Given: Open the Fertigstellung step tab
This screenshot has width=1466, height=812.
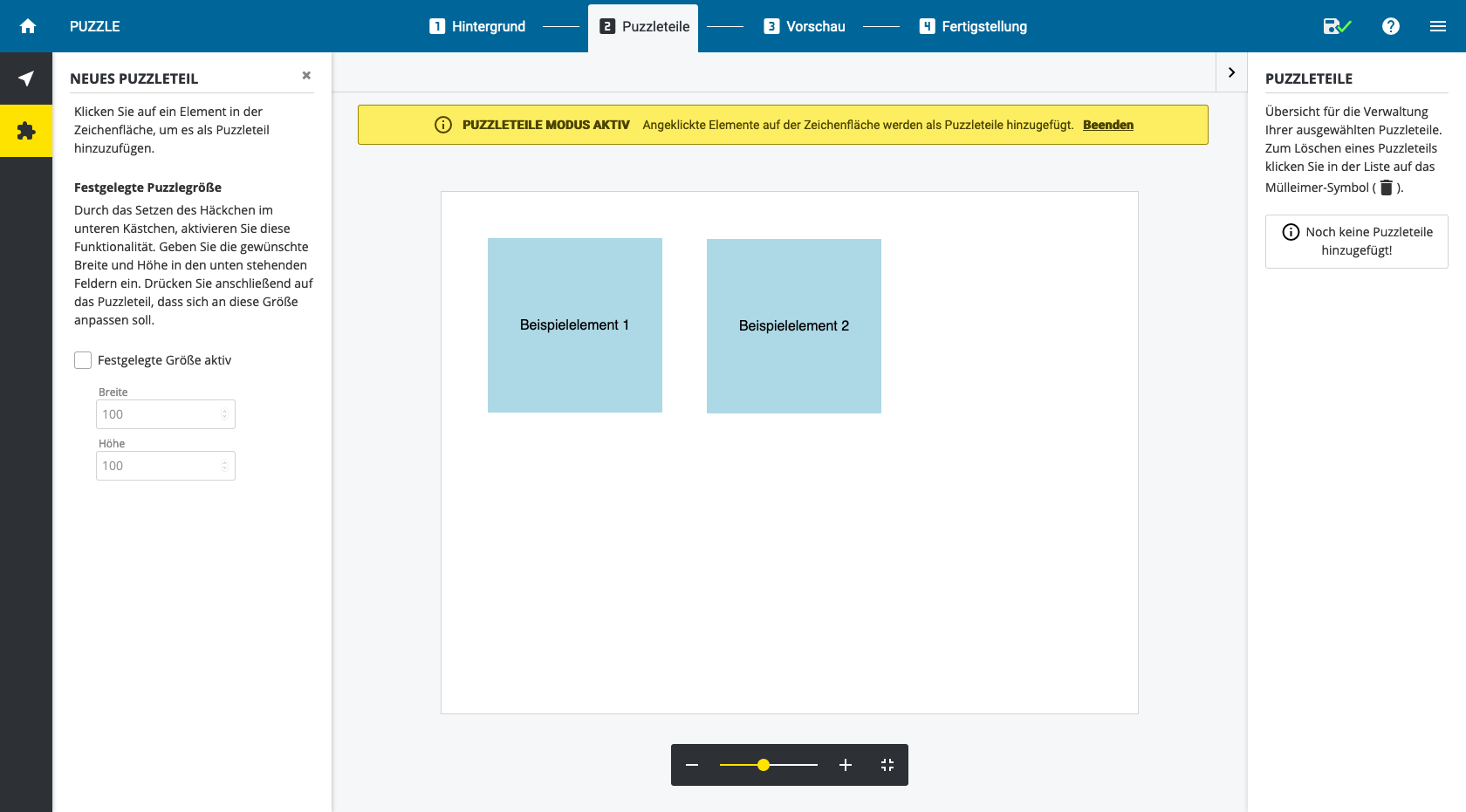Looking at the screenshot, I should (973, 26).
